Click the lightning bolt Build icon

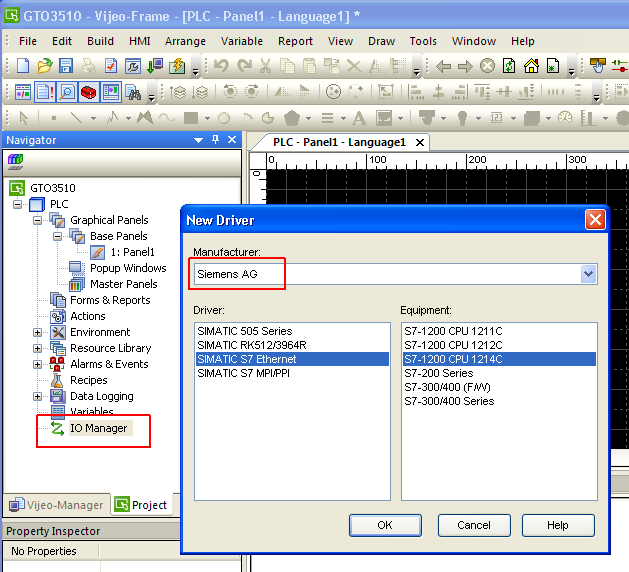pyautogui.click(x=177, y=66)
